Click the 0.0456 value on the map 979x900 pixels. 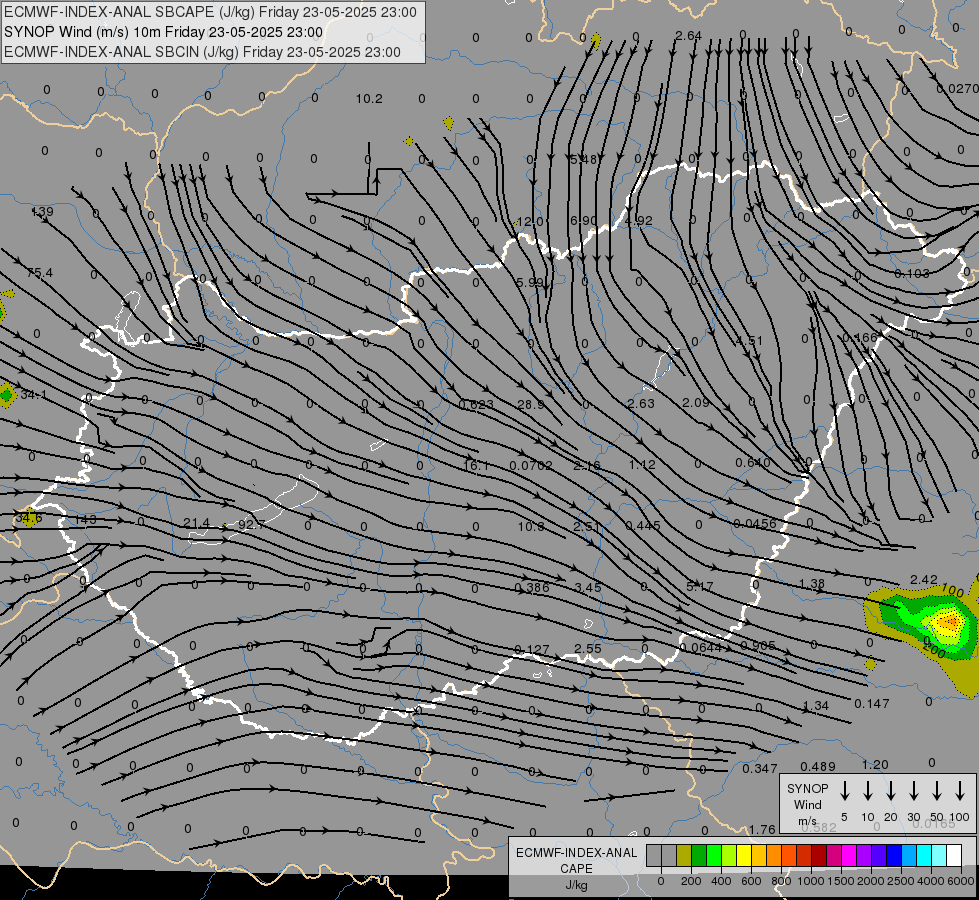[x=755, y=523]
